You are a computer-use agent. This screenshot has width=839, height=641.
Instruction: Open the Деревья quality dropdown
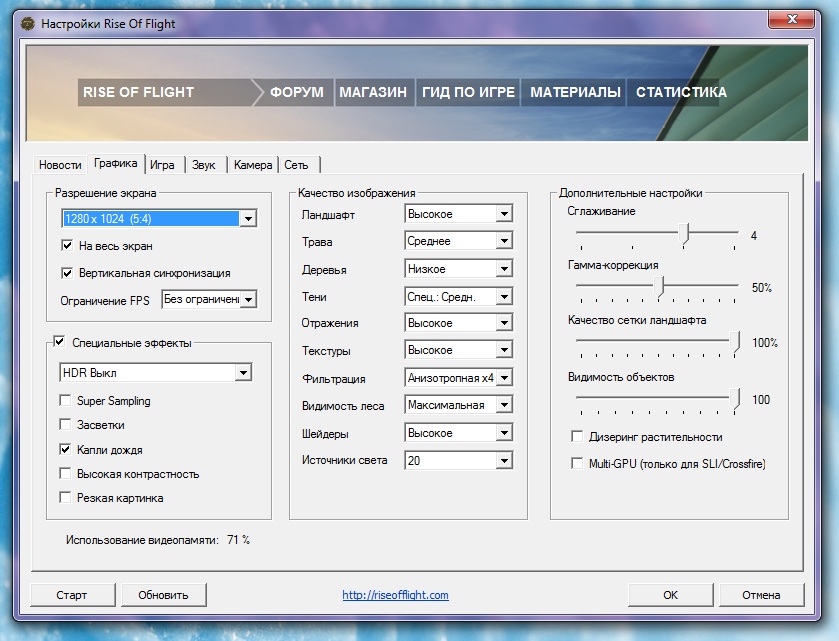pos(459,269)
